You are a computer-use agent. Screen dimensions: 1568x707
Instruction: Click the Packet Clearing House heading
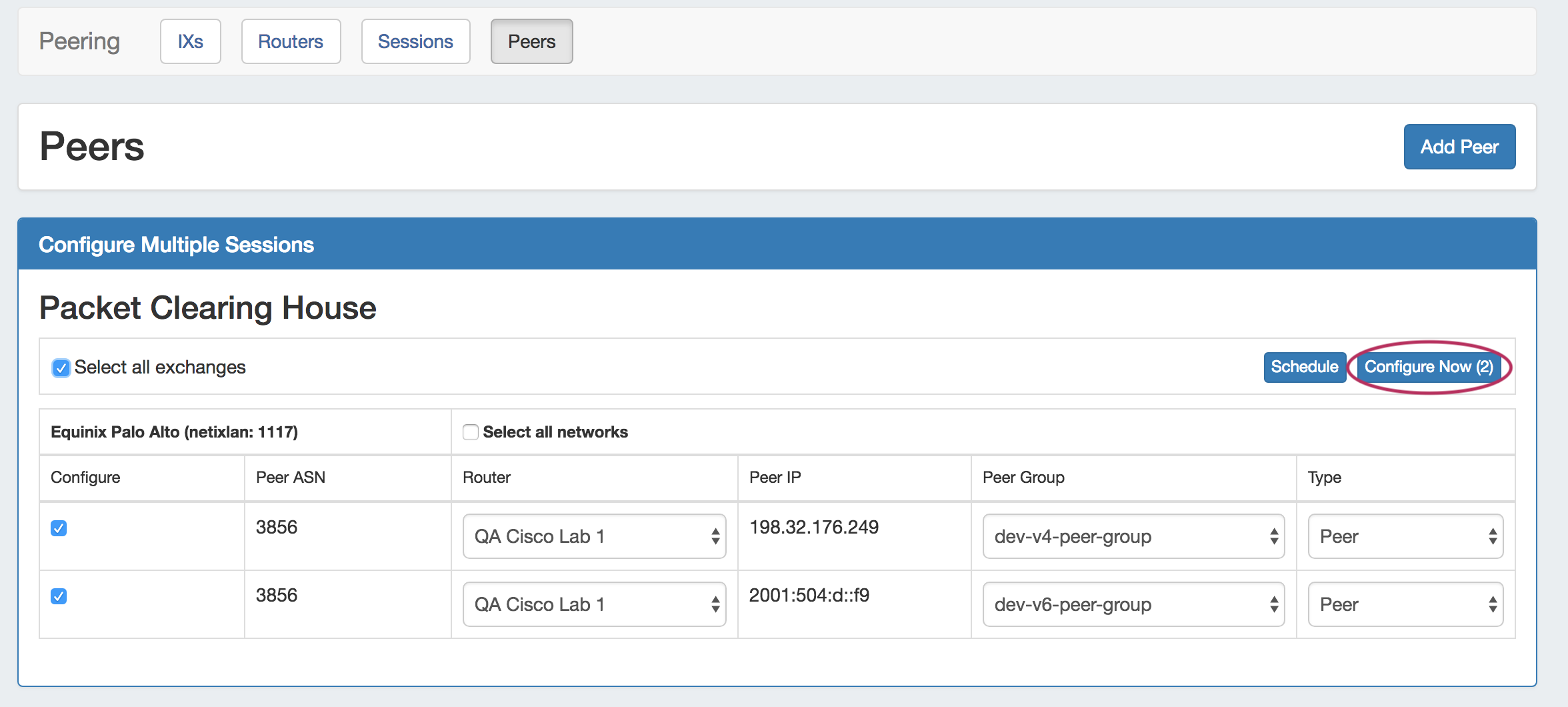(x=208, y=308)
